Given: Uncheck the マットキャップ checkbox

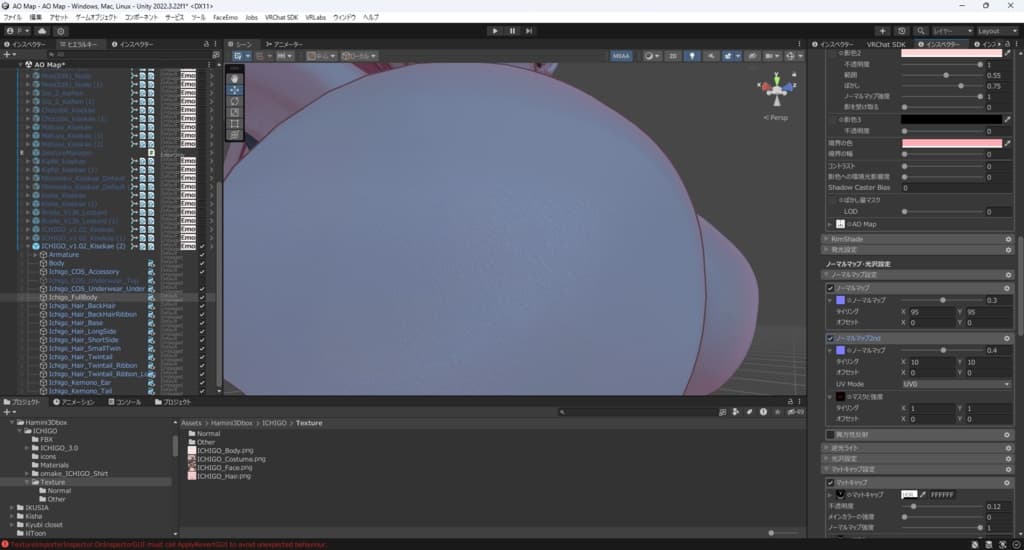Looking at the screenshot, I should pos(830,482).
